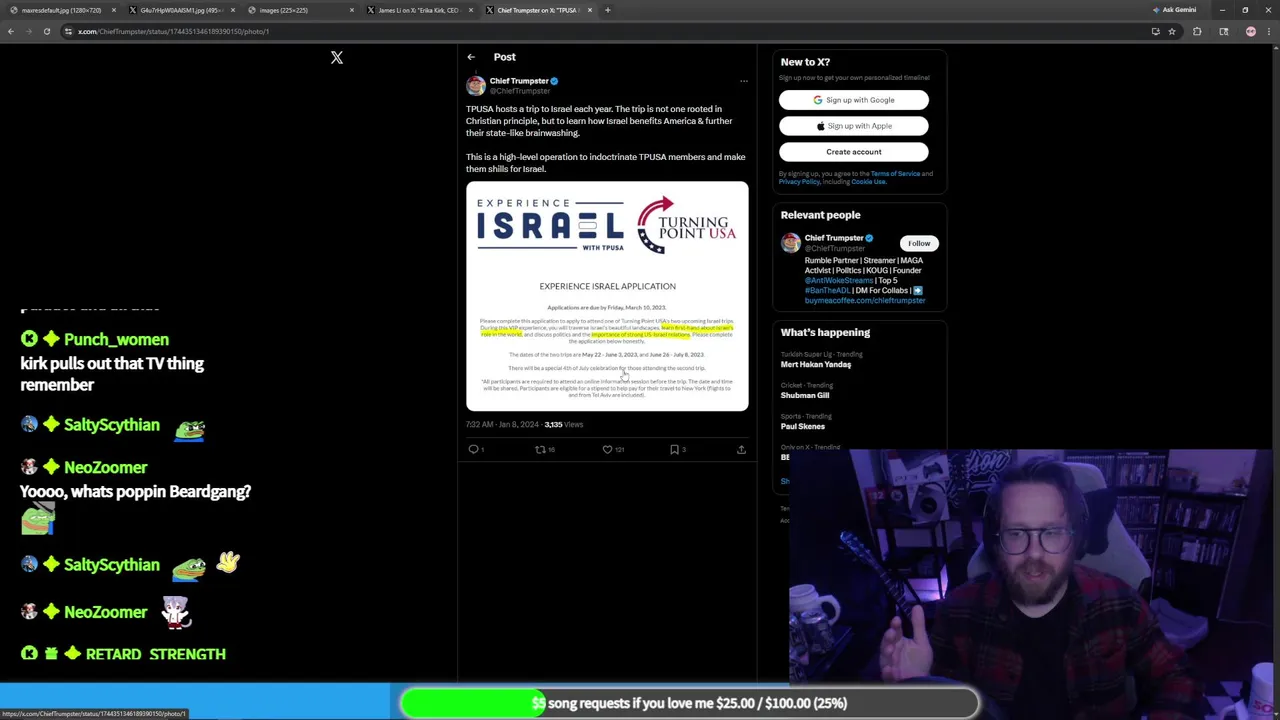
Task: Click the browser back arrow
Action: tap(11, 31)
